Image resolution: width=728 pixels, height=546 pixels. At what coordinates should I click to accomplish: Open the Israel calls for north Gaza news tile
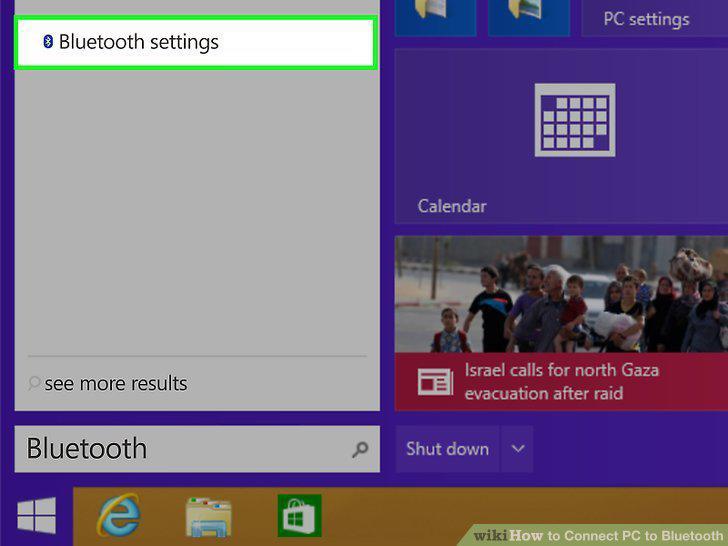[x=561, y=323]
